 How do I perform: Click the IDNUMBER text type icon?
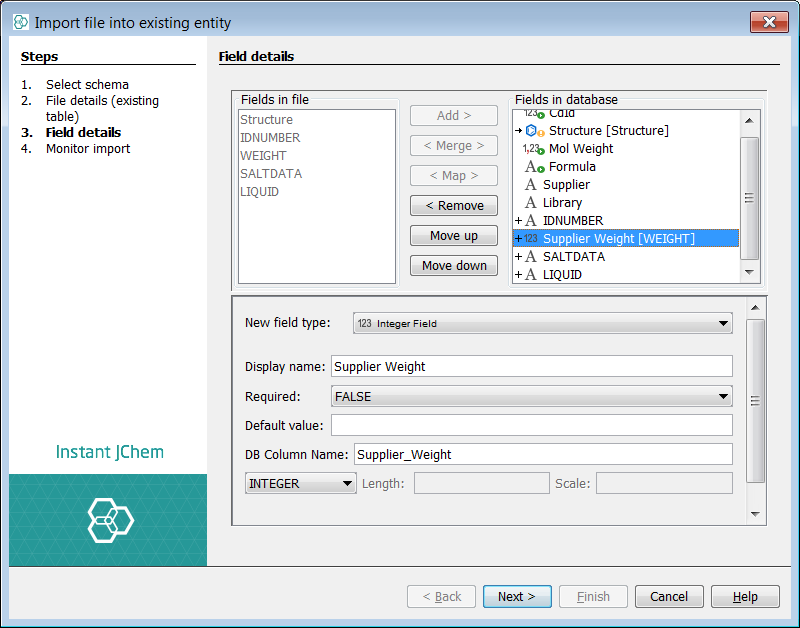[x=531, y=221]
